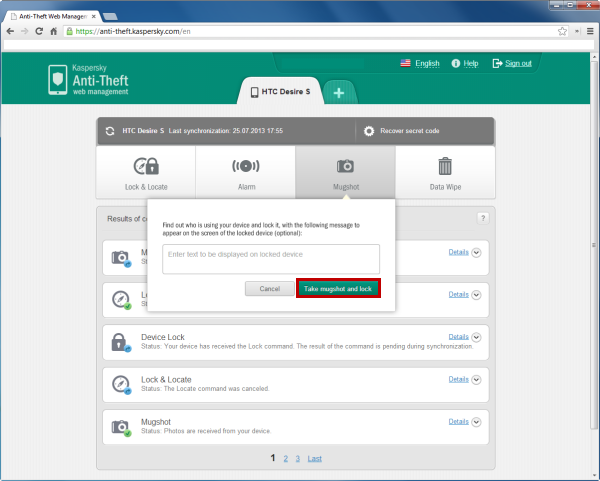Open Details link for Mugshot photos received
600x481 pixels.
pos(458,422)
